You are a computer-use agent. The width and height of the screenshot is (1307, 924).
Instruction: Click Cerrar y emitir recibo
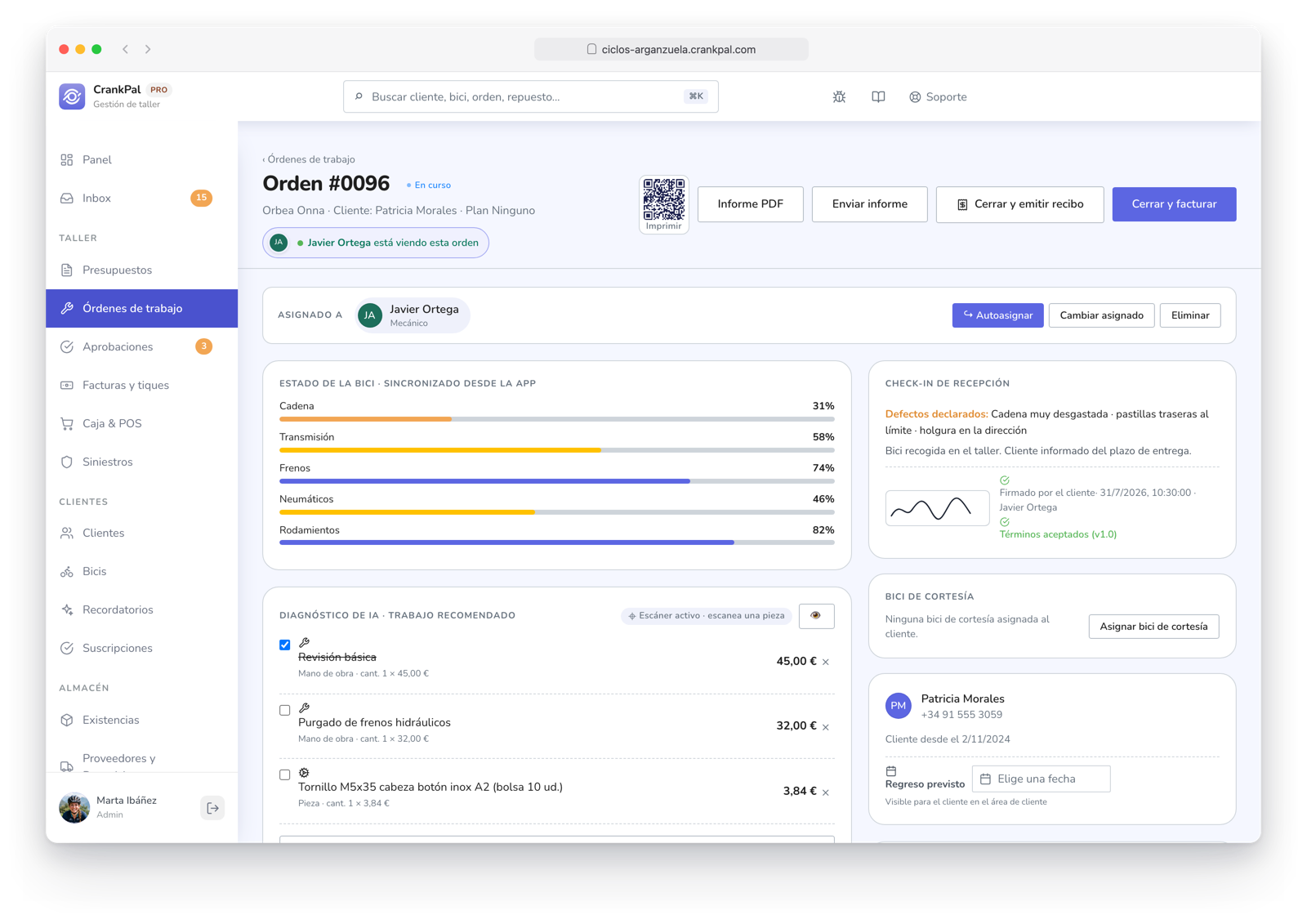click(1019, 204)
